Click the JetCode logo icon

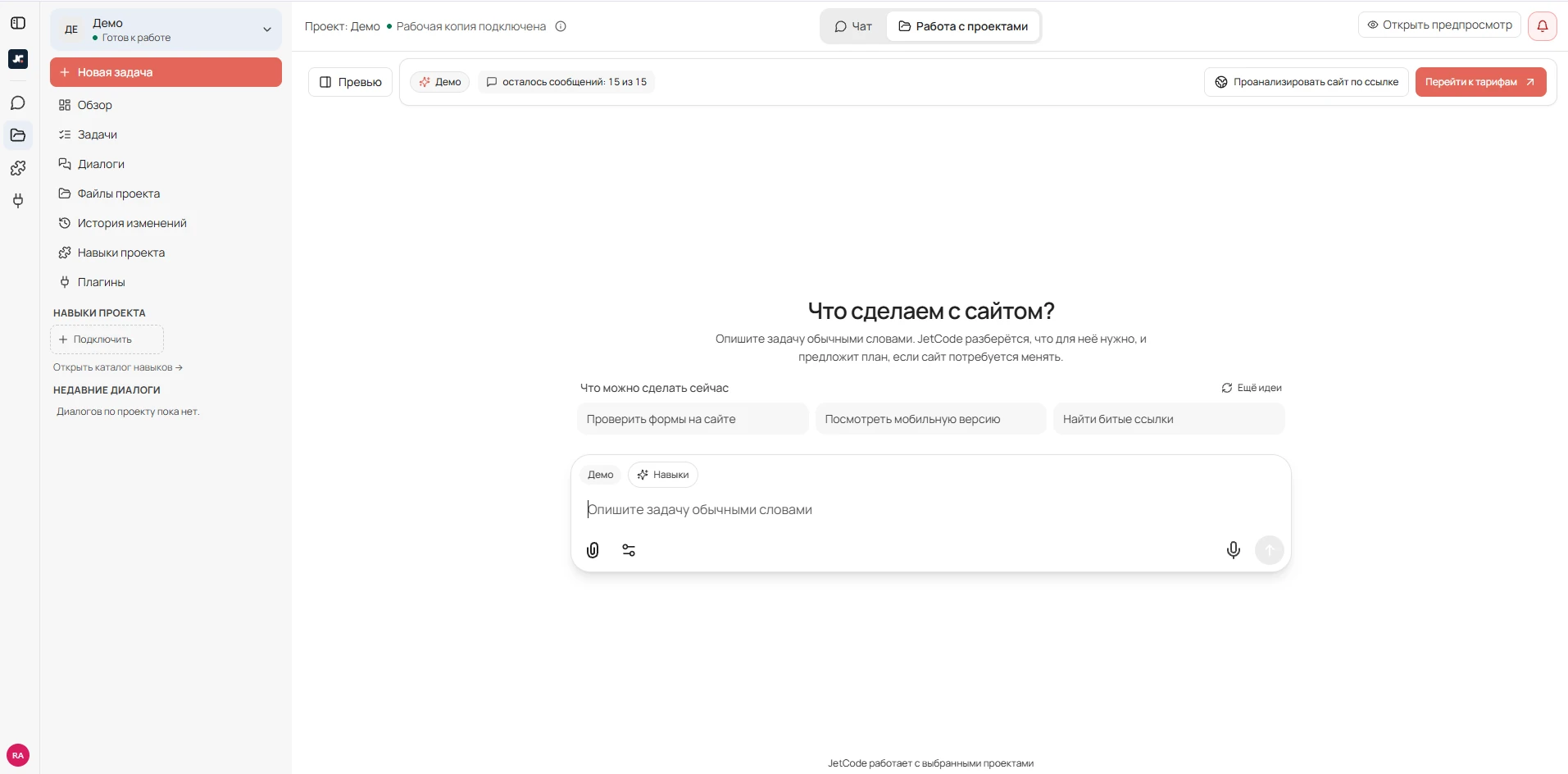point(18,59)
